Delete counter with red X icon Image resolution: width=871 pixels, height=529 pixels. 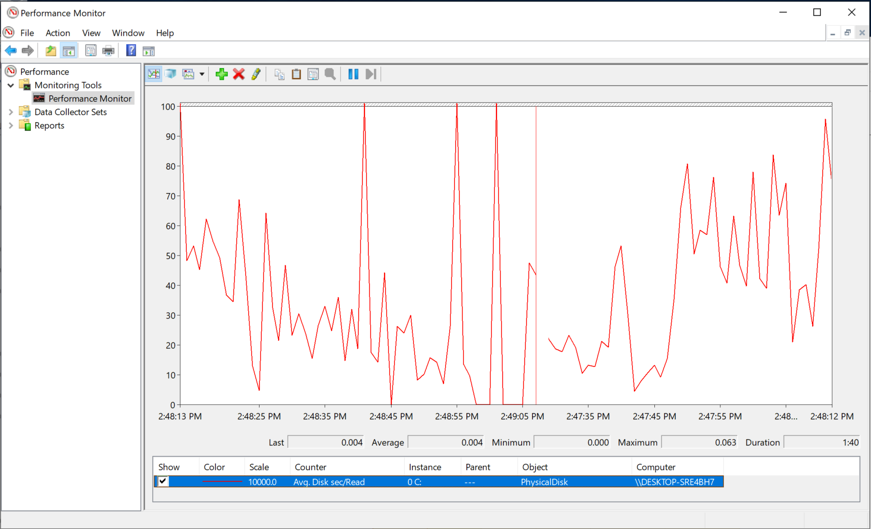coord(239,74)
